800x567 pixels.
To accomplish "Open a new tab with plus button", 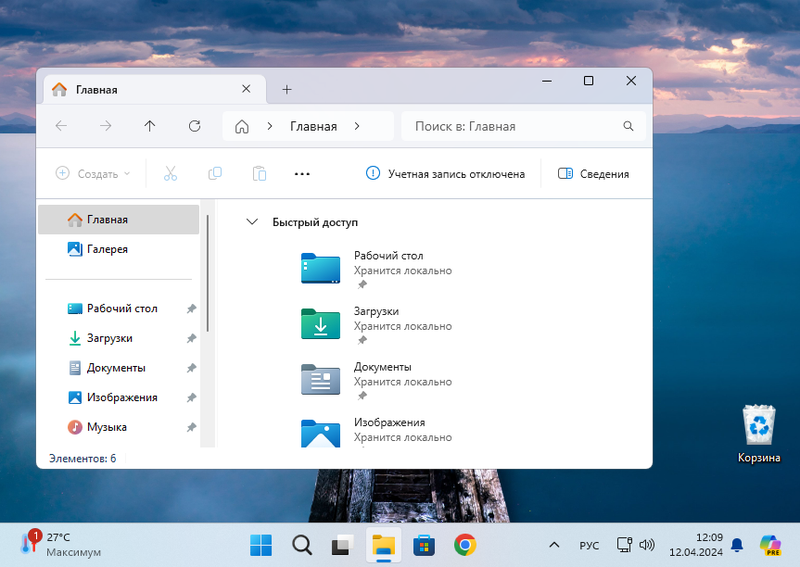I will (287, 90).
